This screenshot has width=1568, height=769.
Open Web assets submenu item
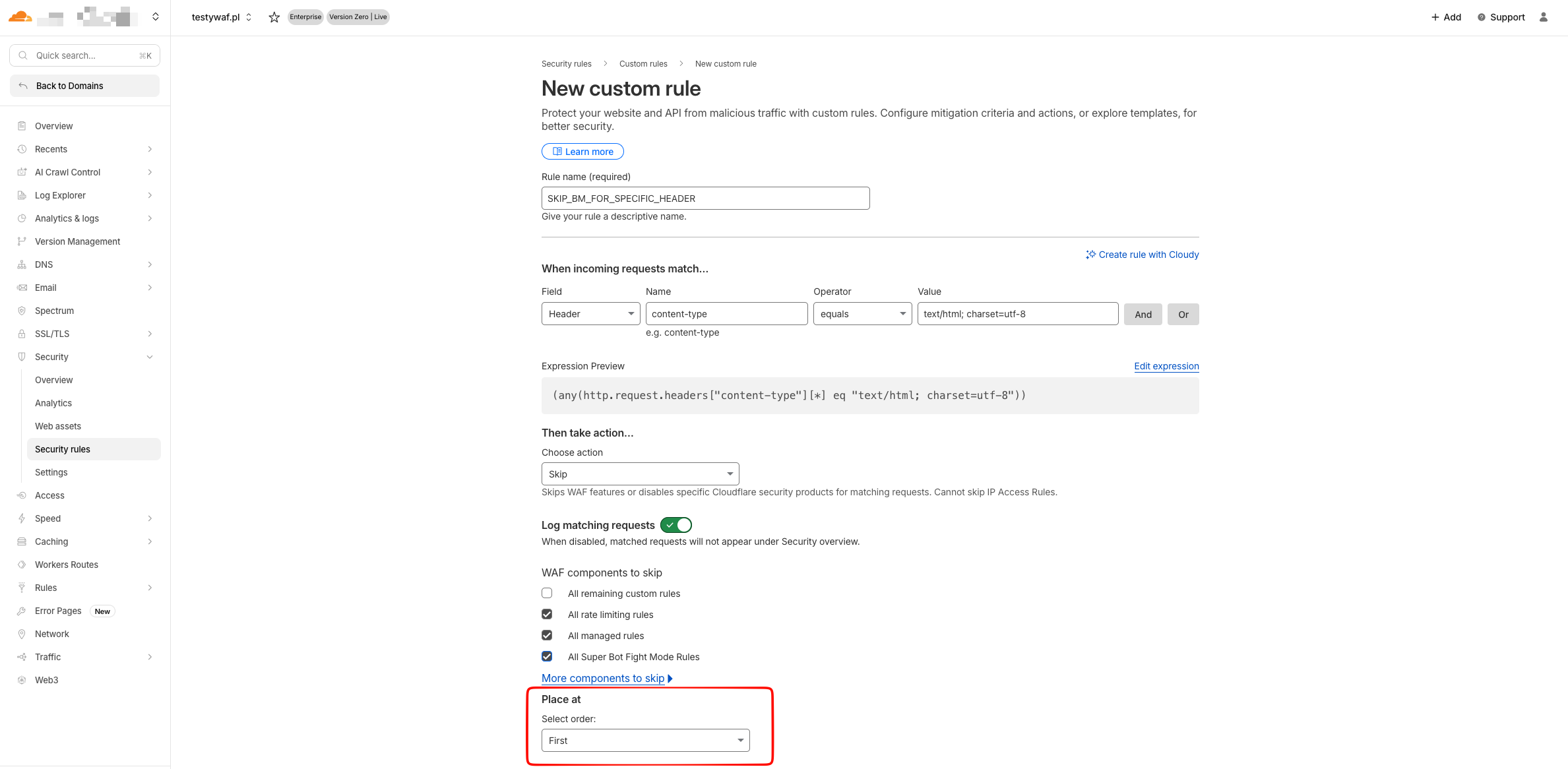58,426
